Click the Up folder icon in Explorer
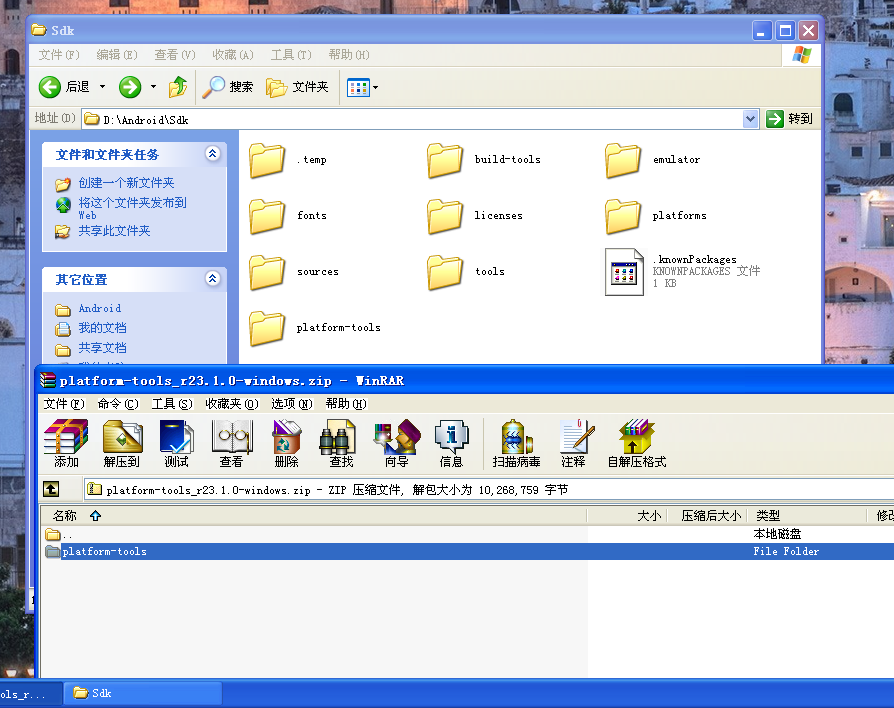Screen dimensions: 894x708 click(178, 87)
